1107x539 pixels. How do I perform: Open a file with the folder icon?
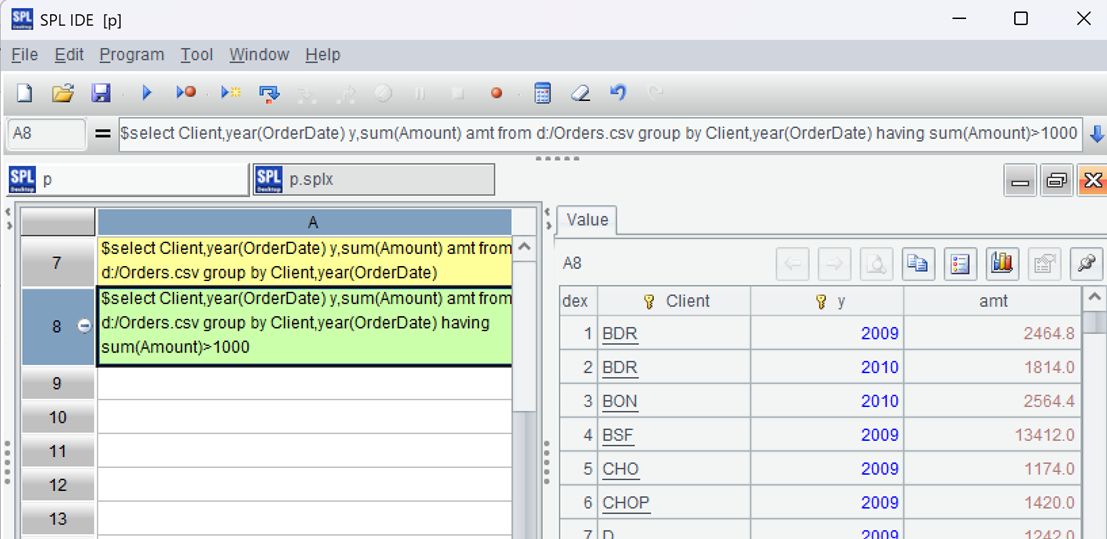coord(63,93)
